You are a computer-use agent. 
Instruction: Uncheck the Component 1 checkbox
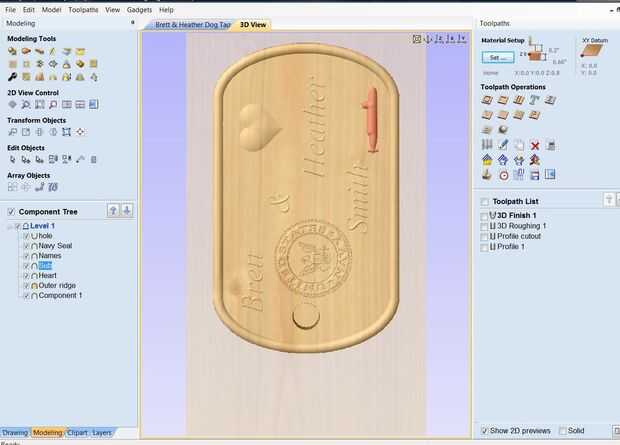pos(26,295)
